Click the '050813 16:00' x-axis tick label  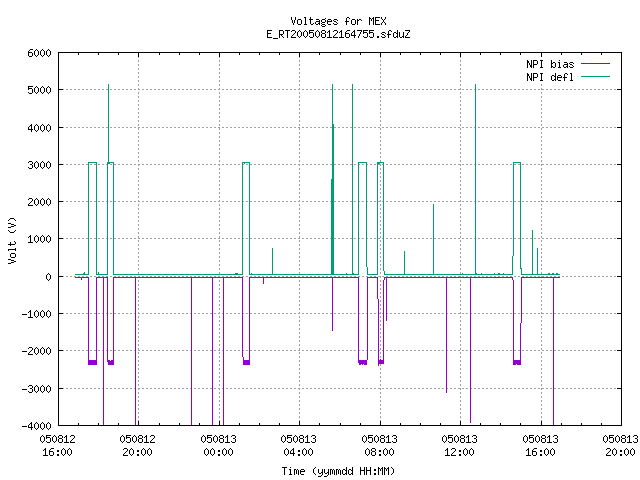(x=540, y=446)
